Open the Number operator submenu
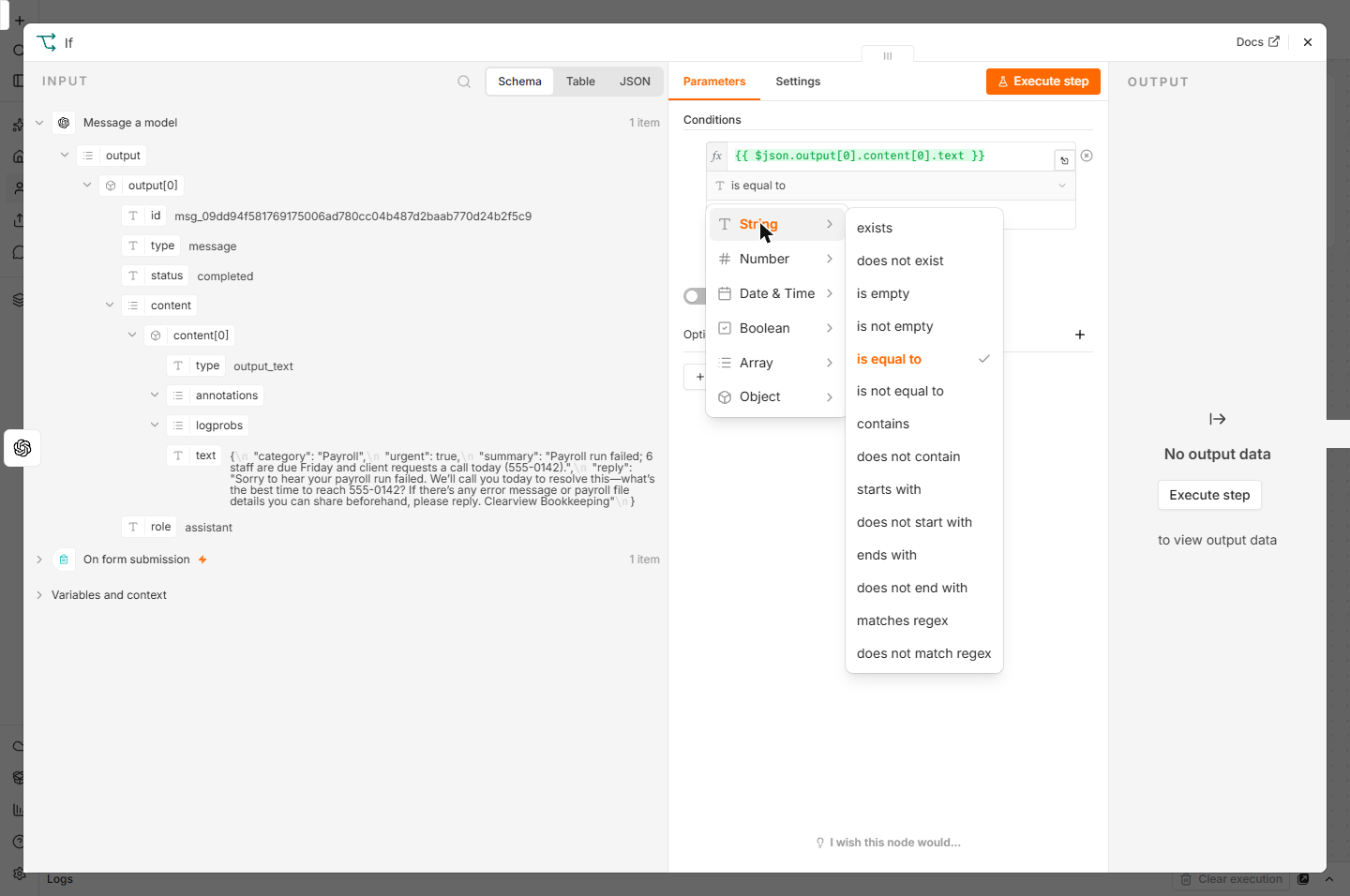1350x896 pixels. 776,259
